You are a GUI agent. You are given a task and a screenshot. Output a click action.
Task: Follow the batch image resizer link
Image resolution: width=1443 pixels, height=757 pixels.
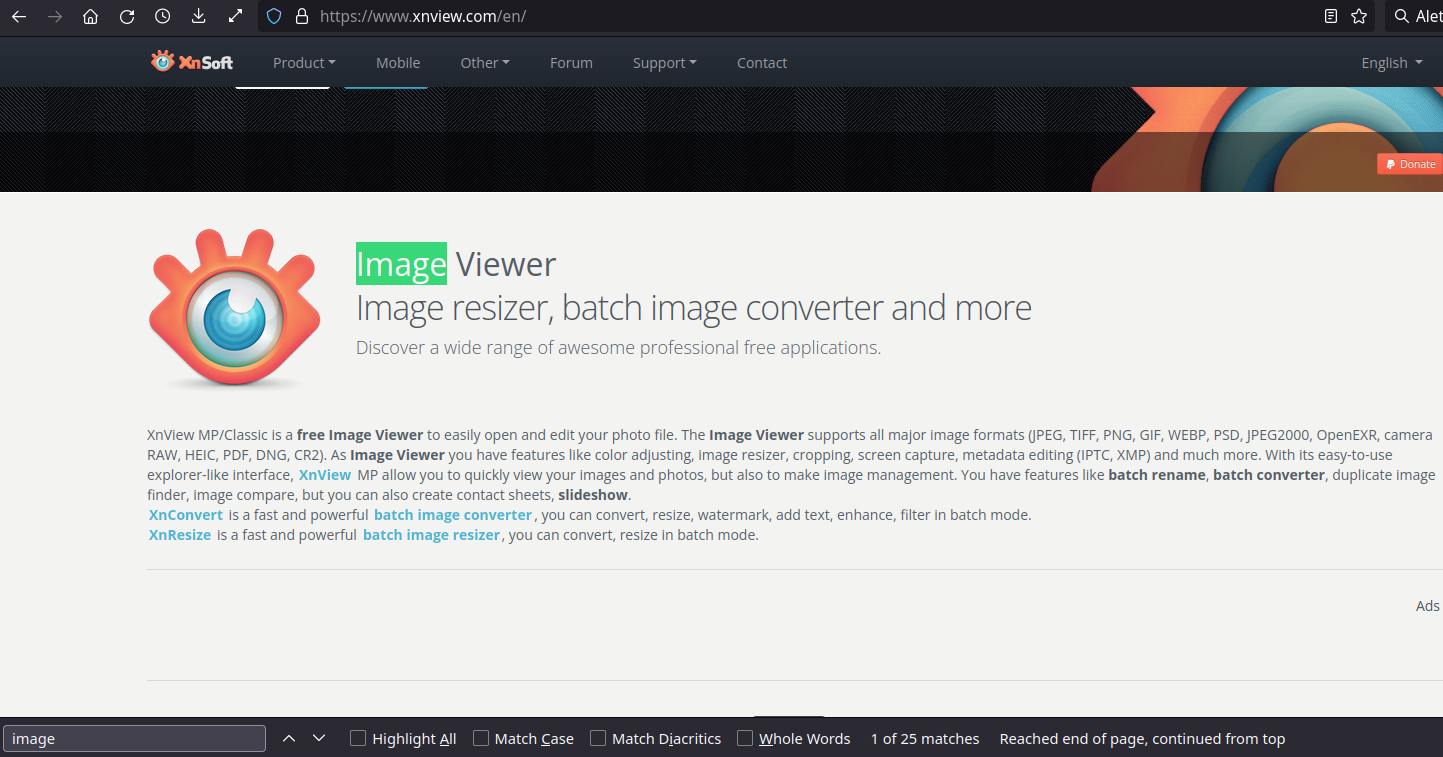pyautogui.click(x=431, y=535)
